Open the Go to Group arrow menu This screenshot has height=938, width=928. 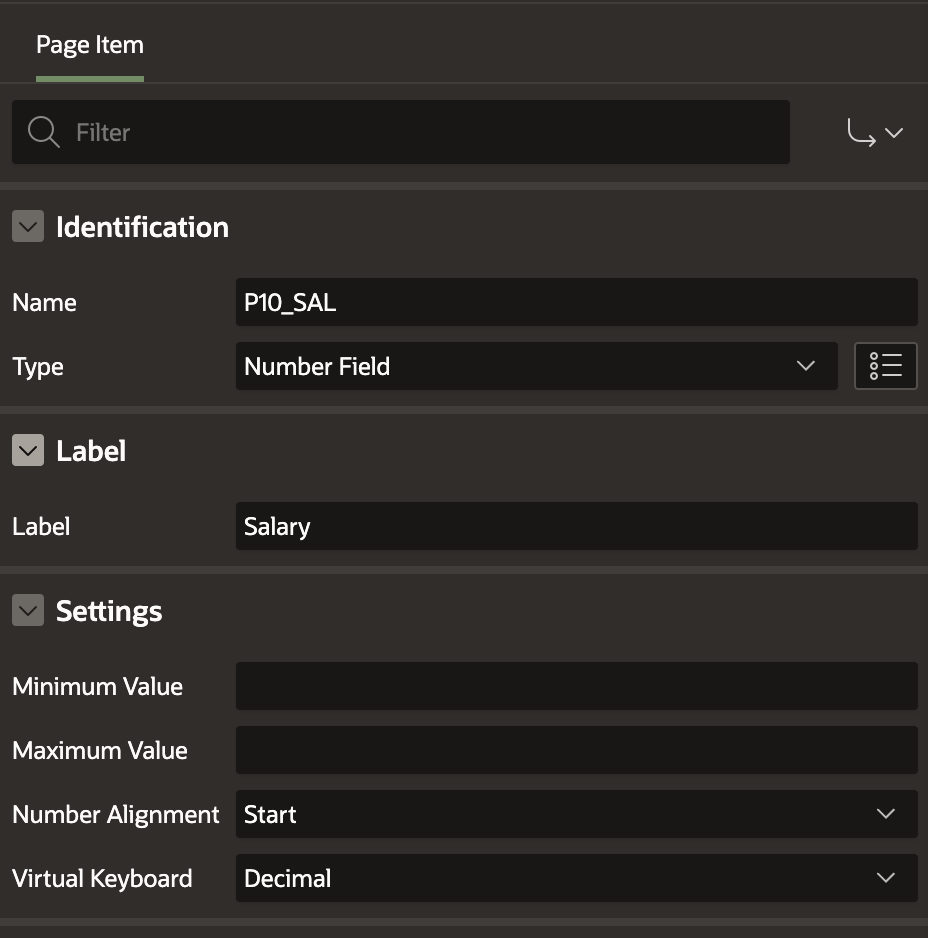click(875, 132)
